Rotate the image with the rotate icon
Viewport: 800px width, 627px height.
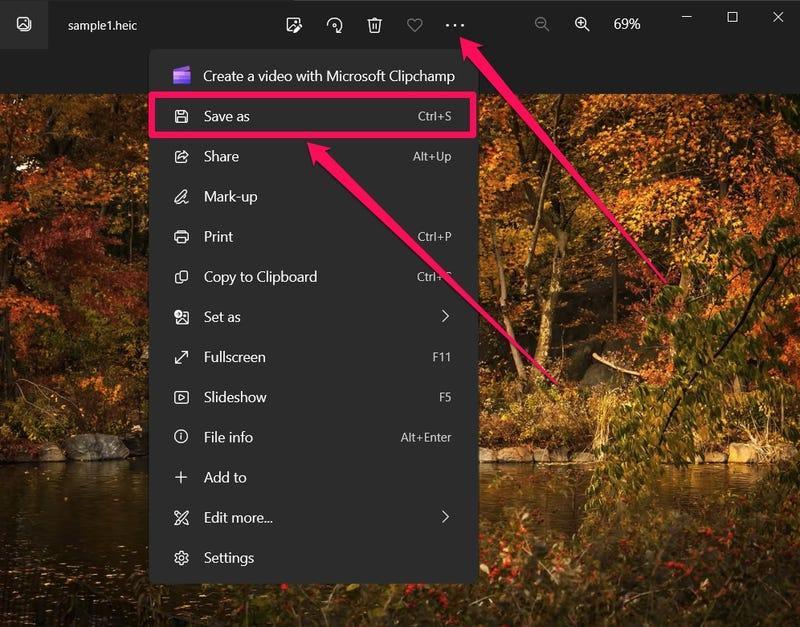(x=334, y=24)
